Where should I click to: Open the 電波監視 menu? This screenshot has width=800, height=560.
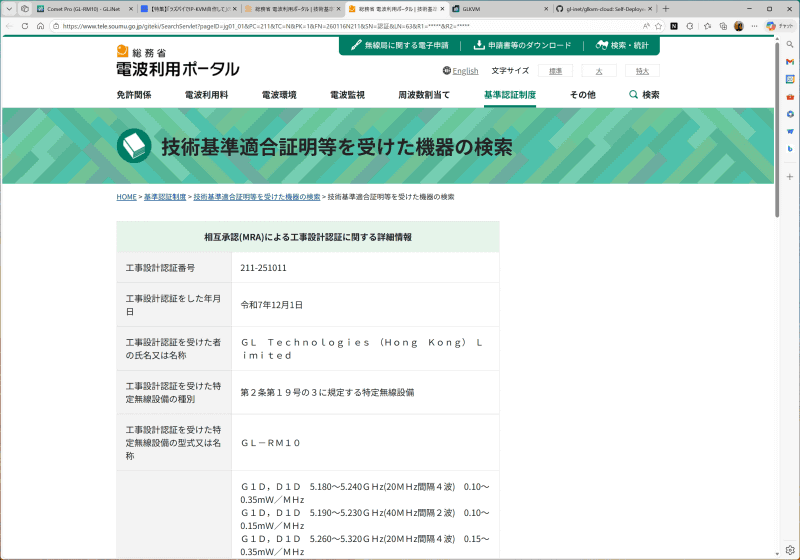pos(347,95)
